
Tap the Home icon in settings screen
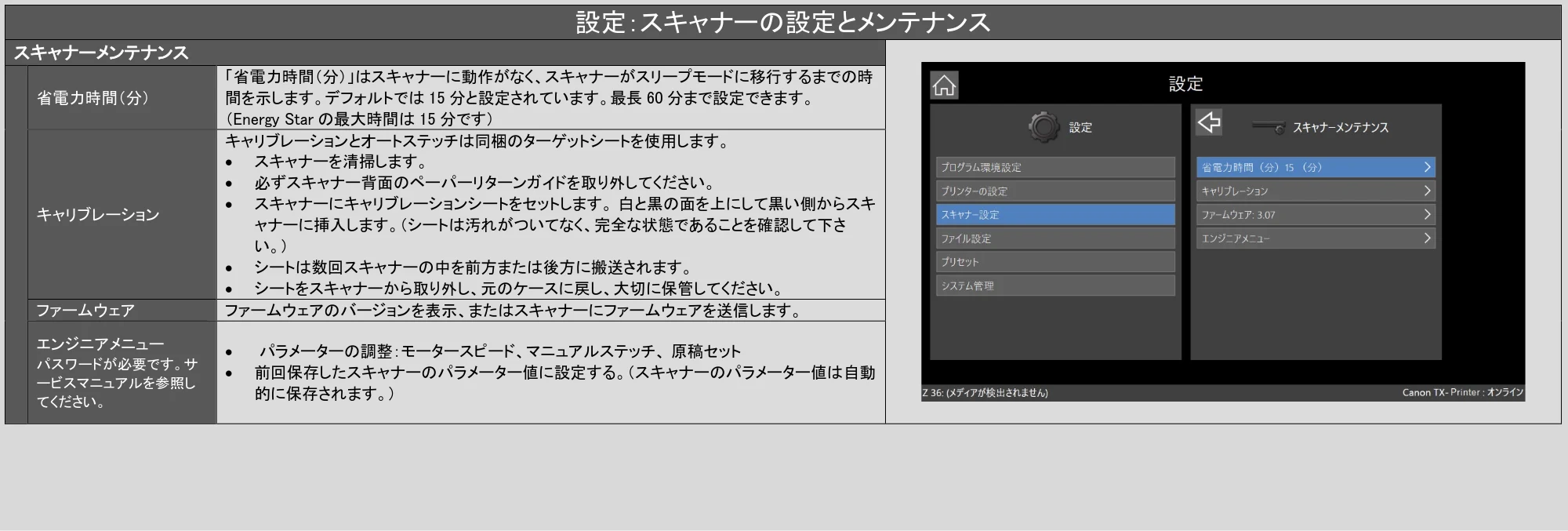click(944, 85)
